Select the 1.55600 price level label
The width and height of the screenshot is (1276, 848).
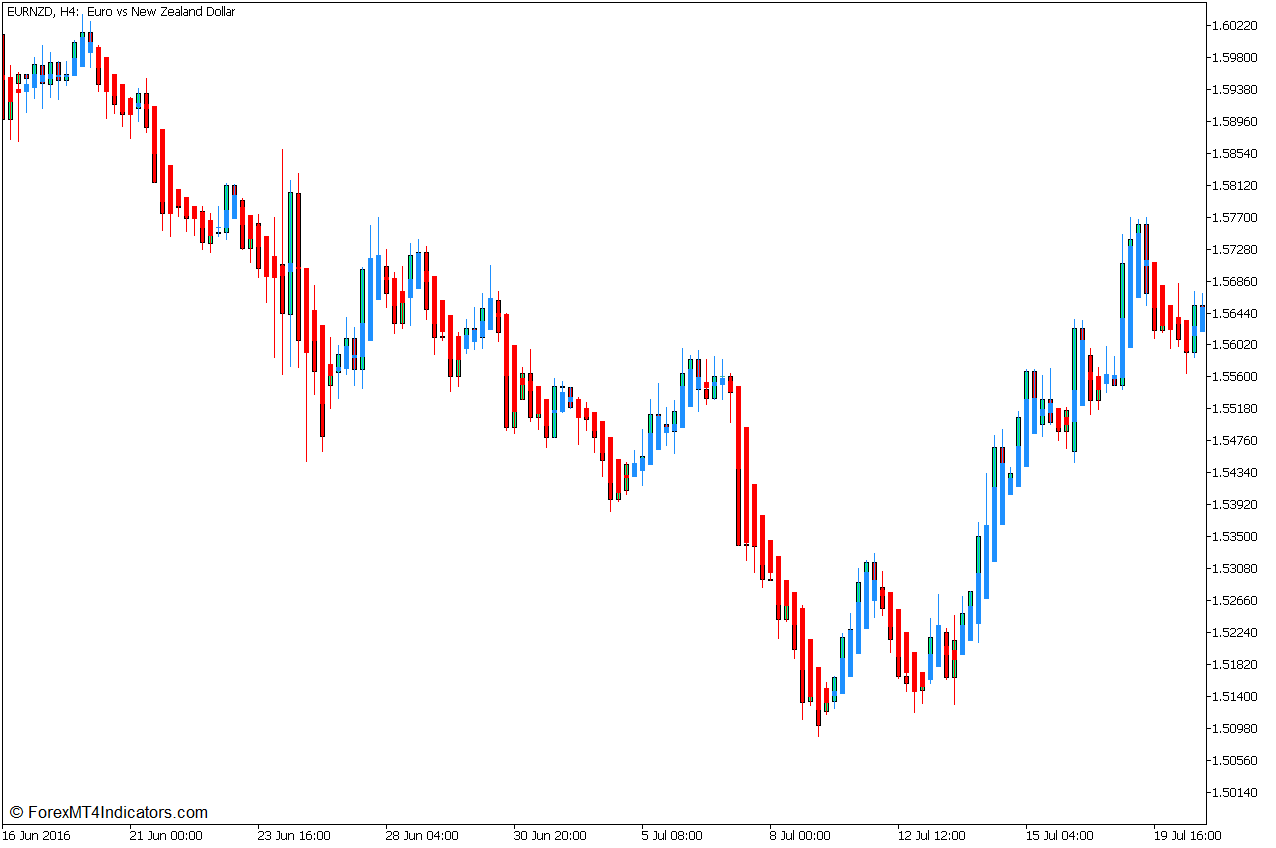1237,377
